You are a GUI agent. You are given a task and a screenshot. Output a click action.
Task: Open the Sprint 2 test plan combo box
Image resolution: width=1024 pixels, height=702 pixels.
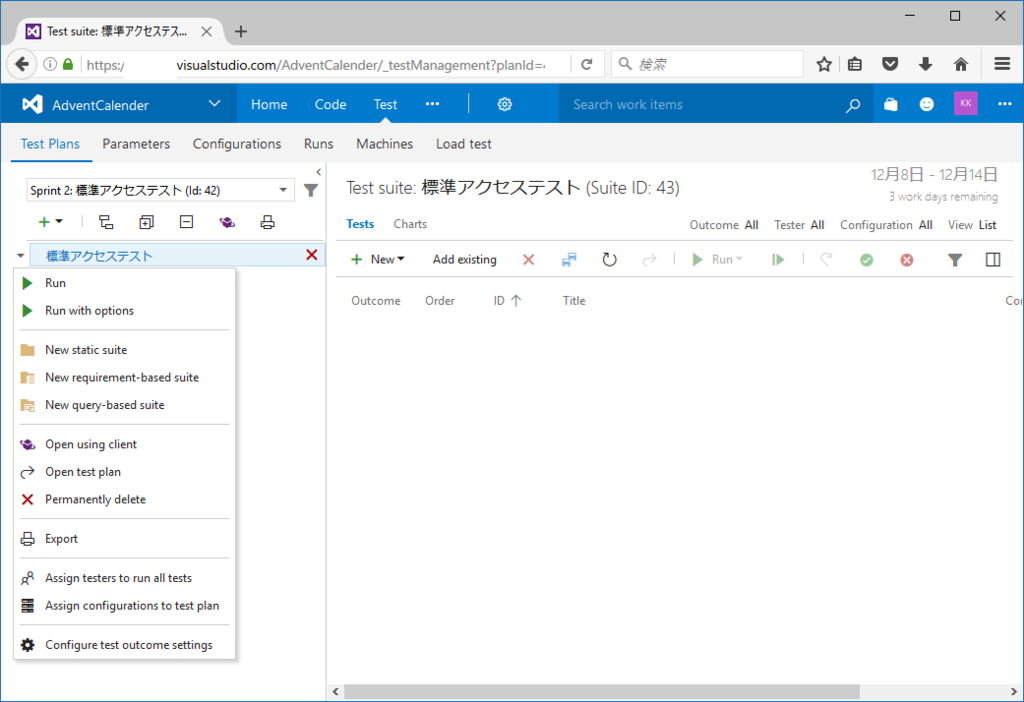(x=160, y=190)
